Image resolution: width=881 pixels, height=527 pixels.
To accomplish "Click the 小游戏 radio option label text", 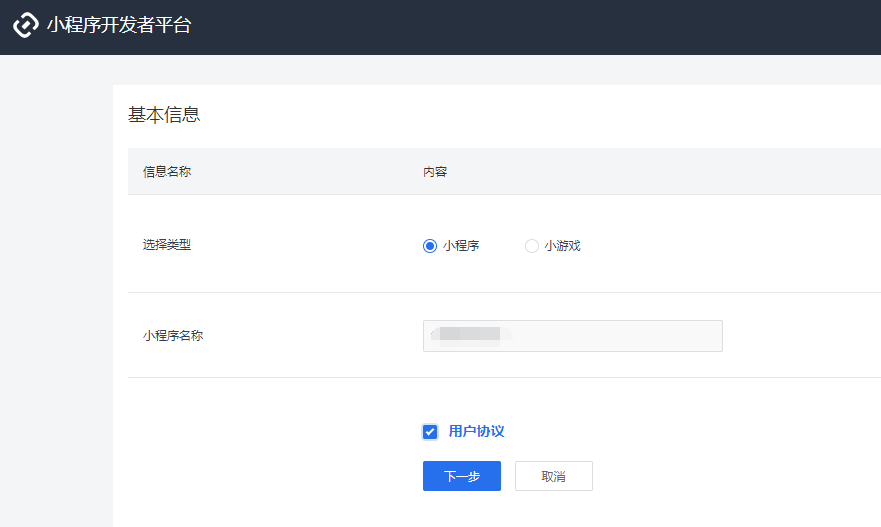I will pos(562,246).
